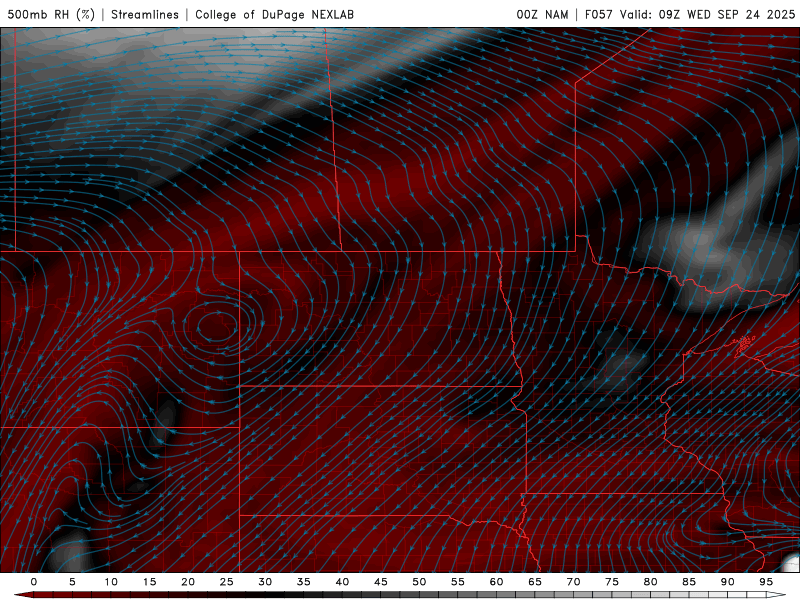This screenshot has width=800, height=600.
Task: Click the color scale label '35'
Action: click(304, 582)
